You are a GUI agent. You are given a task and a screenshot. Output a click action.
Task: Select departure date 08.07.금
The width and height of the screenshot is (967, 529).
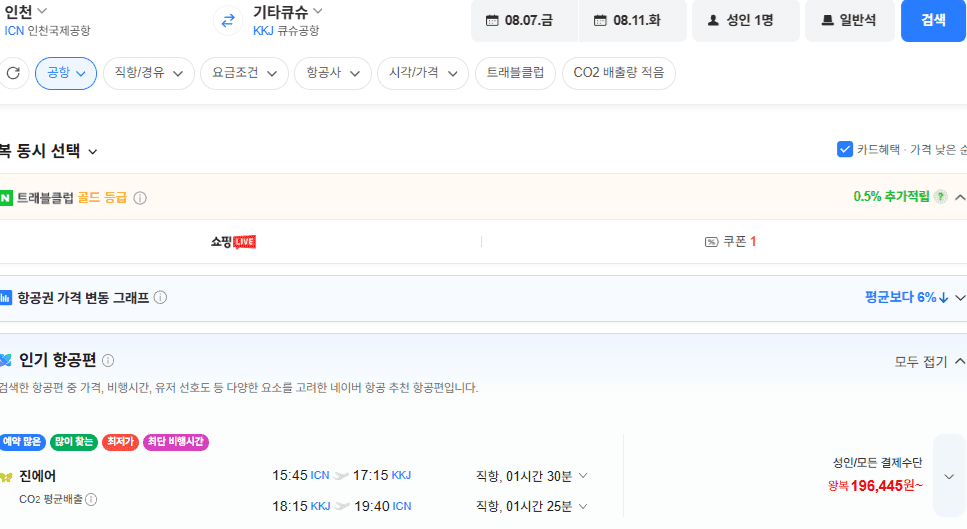point(525,20)
